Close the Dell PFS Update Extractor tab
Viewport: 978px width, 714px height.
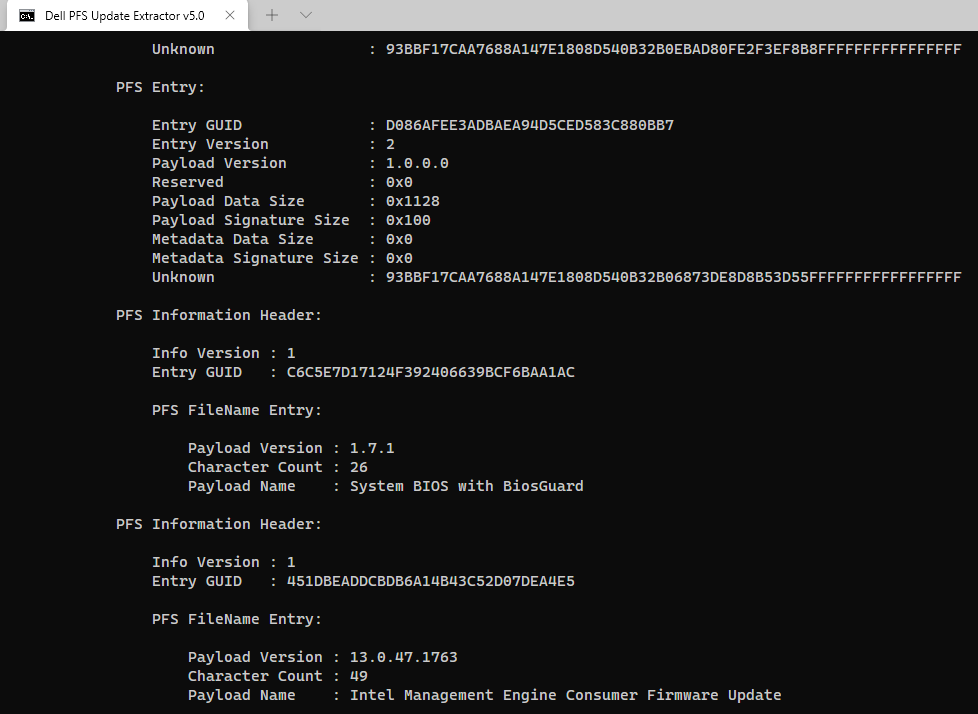coord(230,16)
